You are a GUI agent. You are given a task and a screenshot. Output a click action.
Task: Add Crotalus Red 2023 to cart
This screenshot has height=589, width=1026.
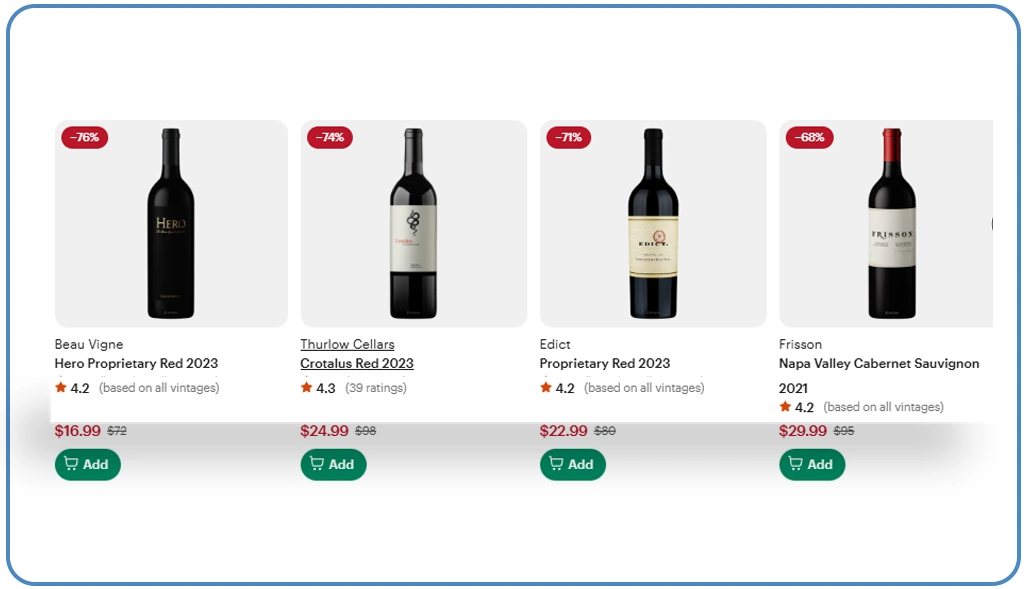point(333,464)
